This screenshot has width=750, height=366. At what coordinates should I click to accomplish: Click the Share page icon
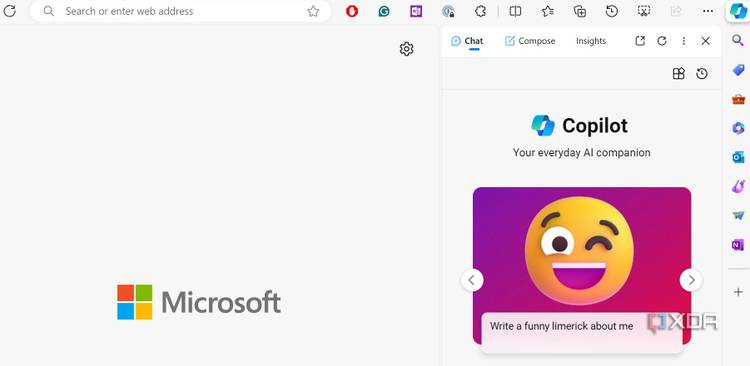(676, 11)
